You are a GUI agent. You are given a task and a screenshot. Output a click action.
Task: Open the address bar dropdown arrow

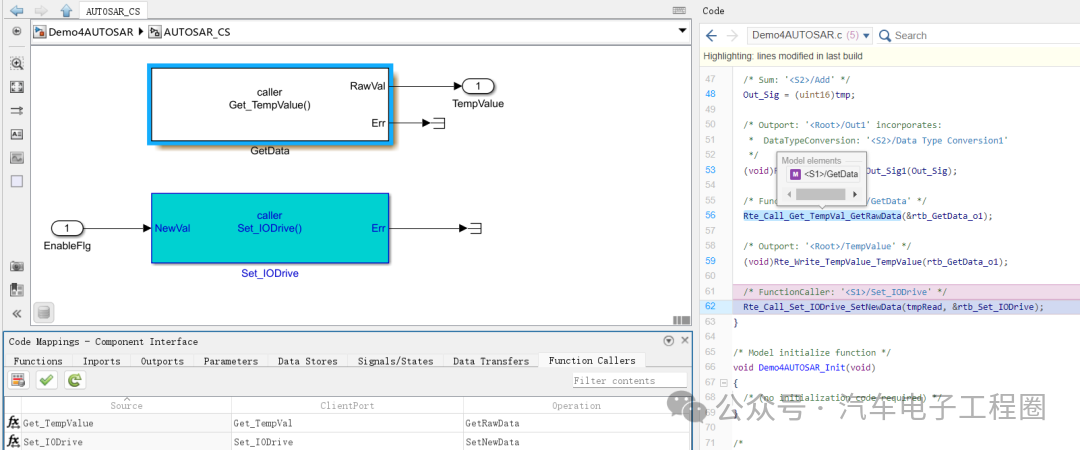click(682, 31)
